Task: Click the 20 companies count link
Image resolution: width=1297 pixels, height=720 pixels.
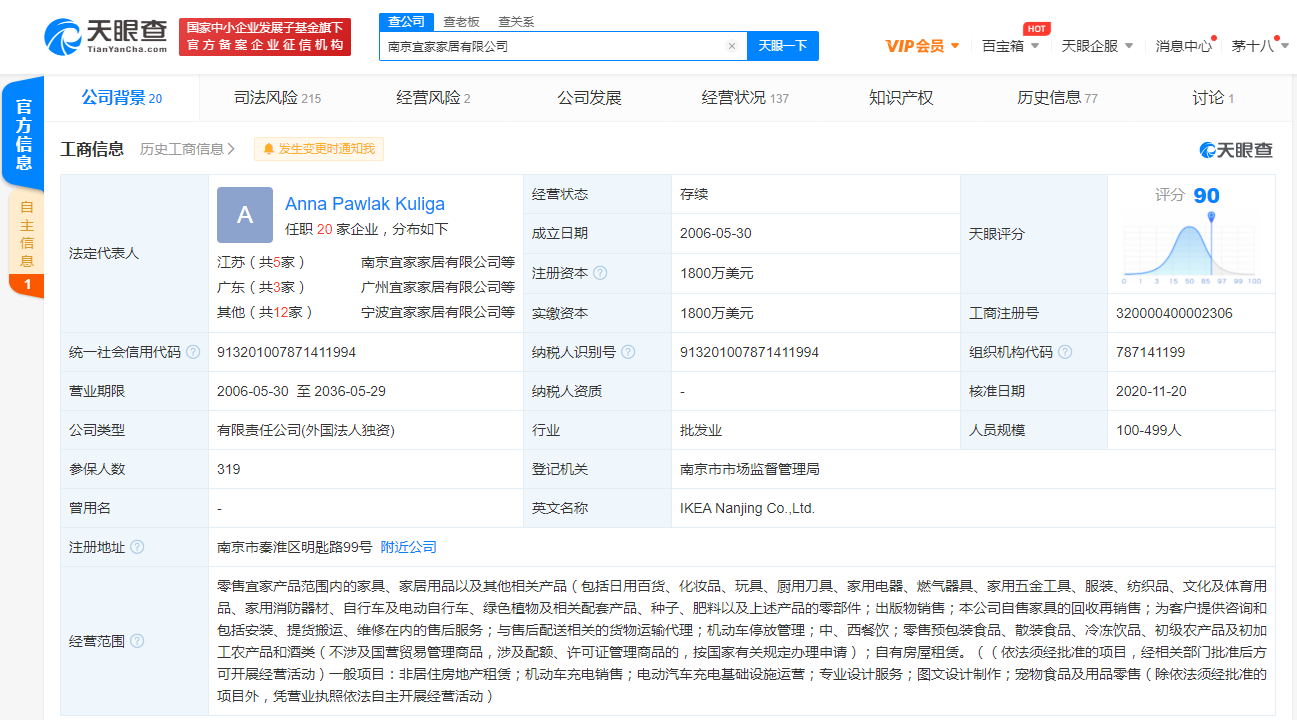Action: point(324,229)
